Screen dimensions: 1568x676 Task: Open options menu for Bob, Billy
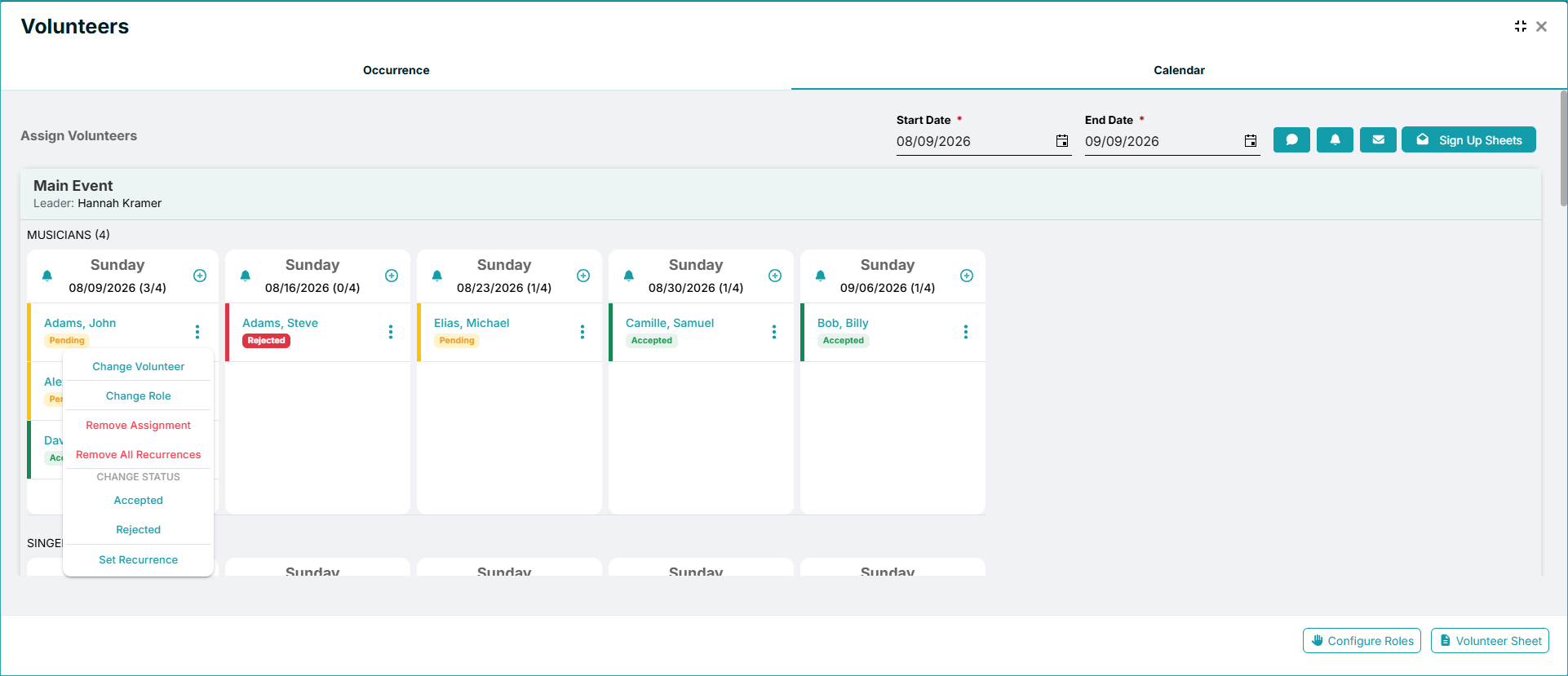pos(966,332)
